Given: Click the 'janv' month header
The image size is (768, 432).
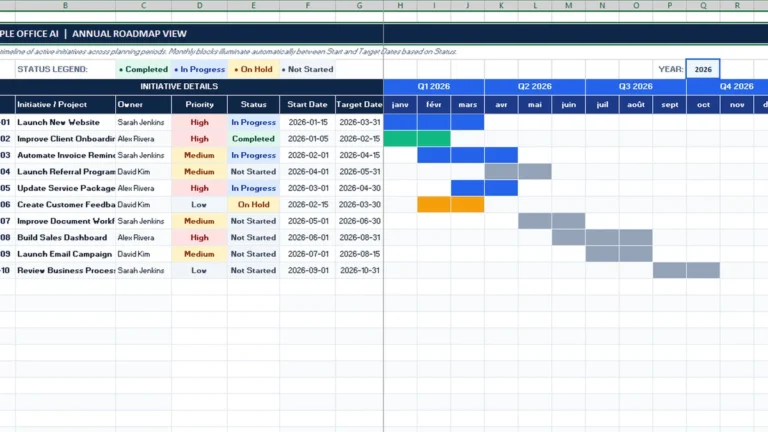Looking at the screenshot, I should click(400, 104).
